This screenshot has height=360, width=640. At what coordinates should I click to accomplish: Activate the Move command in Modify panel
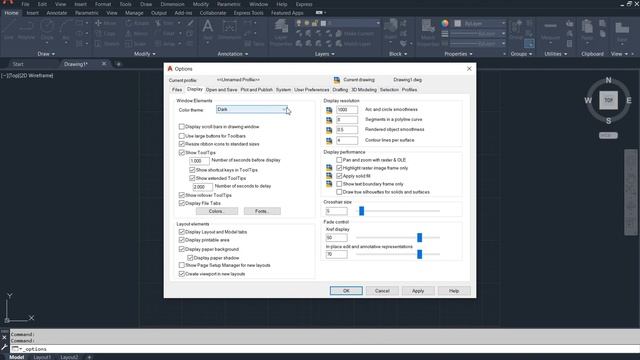[x=106, y=23]
